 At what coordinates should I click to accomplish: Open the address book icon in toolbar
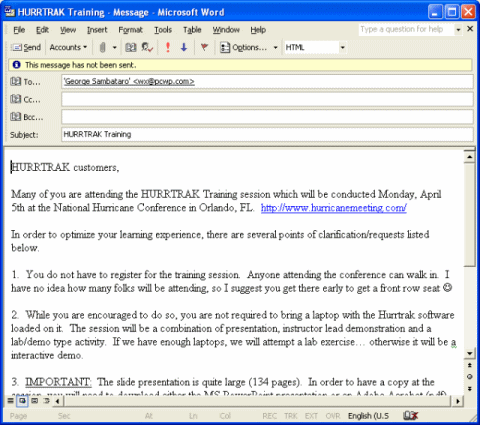click(131, 48)
